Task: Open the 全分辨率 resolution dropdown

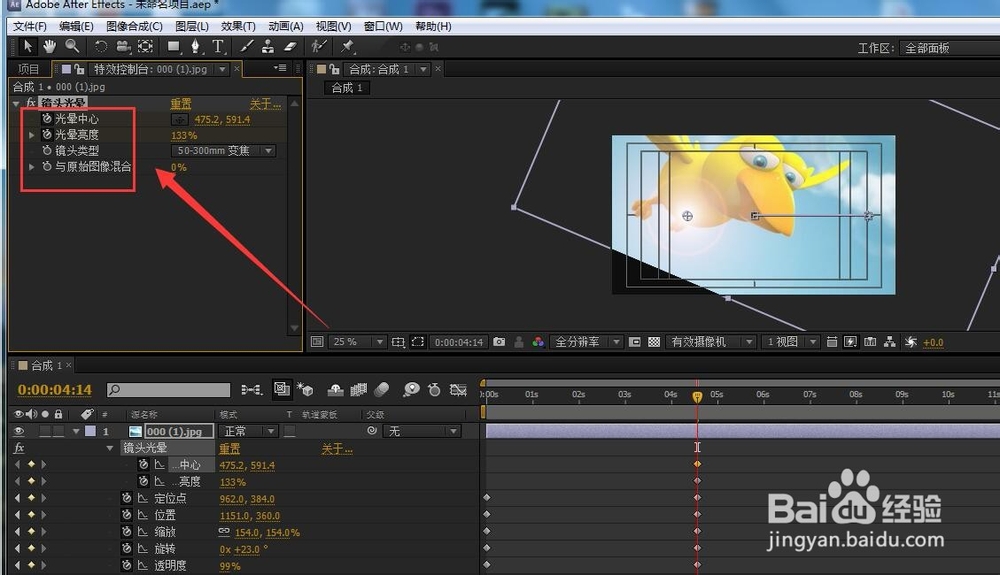Action: pyautogui.click(x=587, y=342)
